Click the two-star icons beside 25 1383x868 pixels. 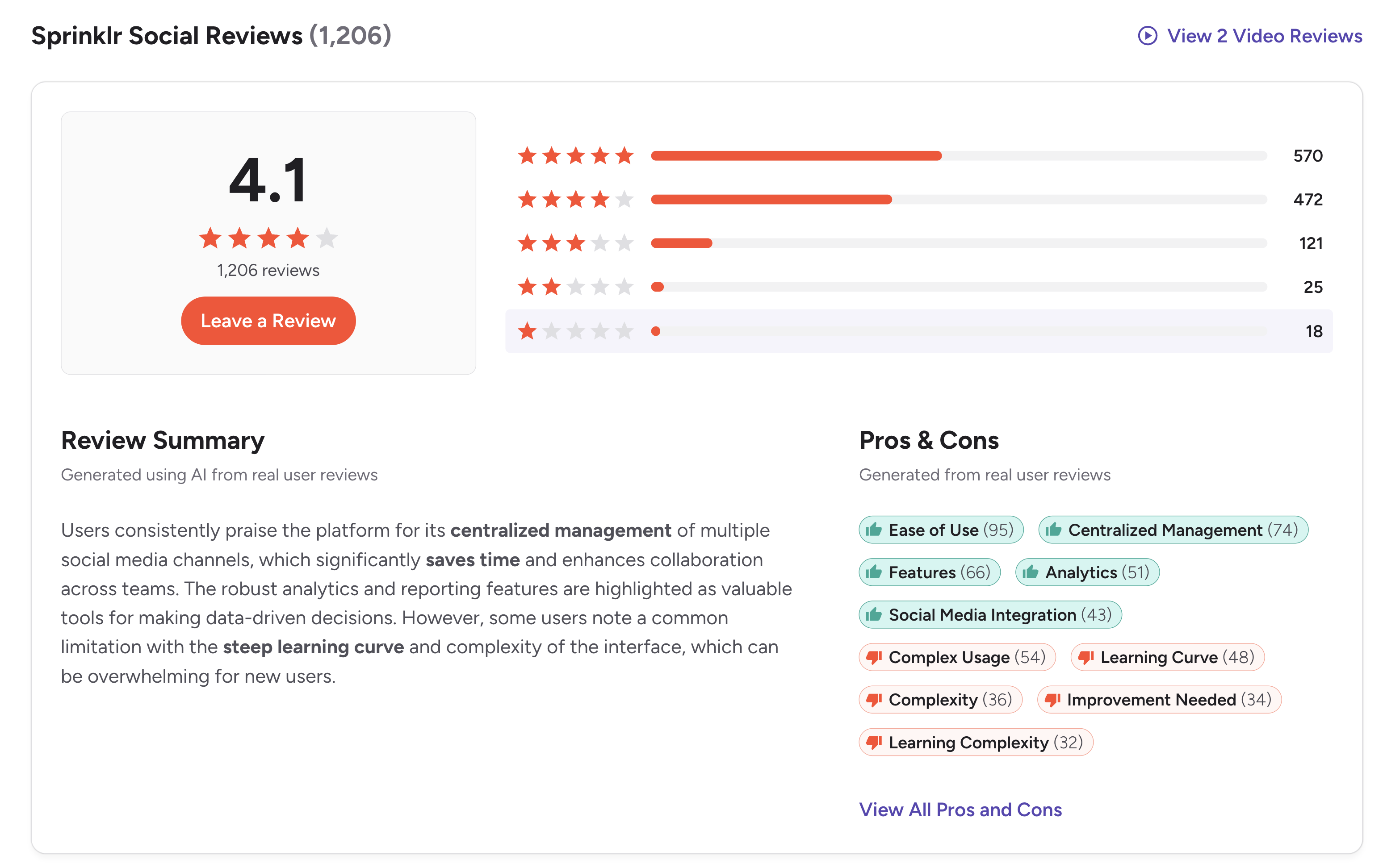[x=575, y=287]
